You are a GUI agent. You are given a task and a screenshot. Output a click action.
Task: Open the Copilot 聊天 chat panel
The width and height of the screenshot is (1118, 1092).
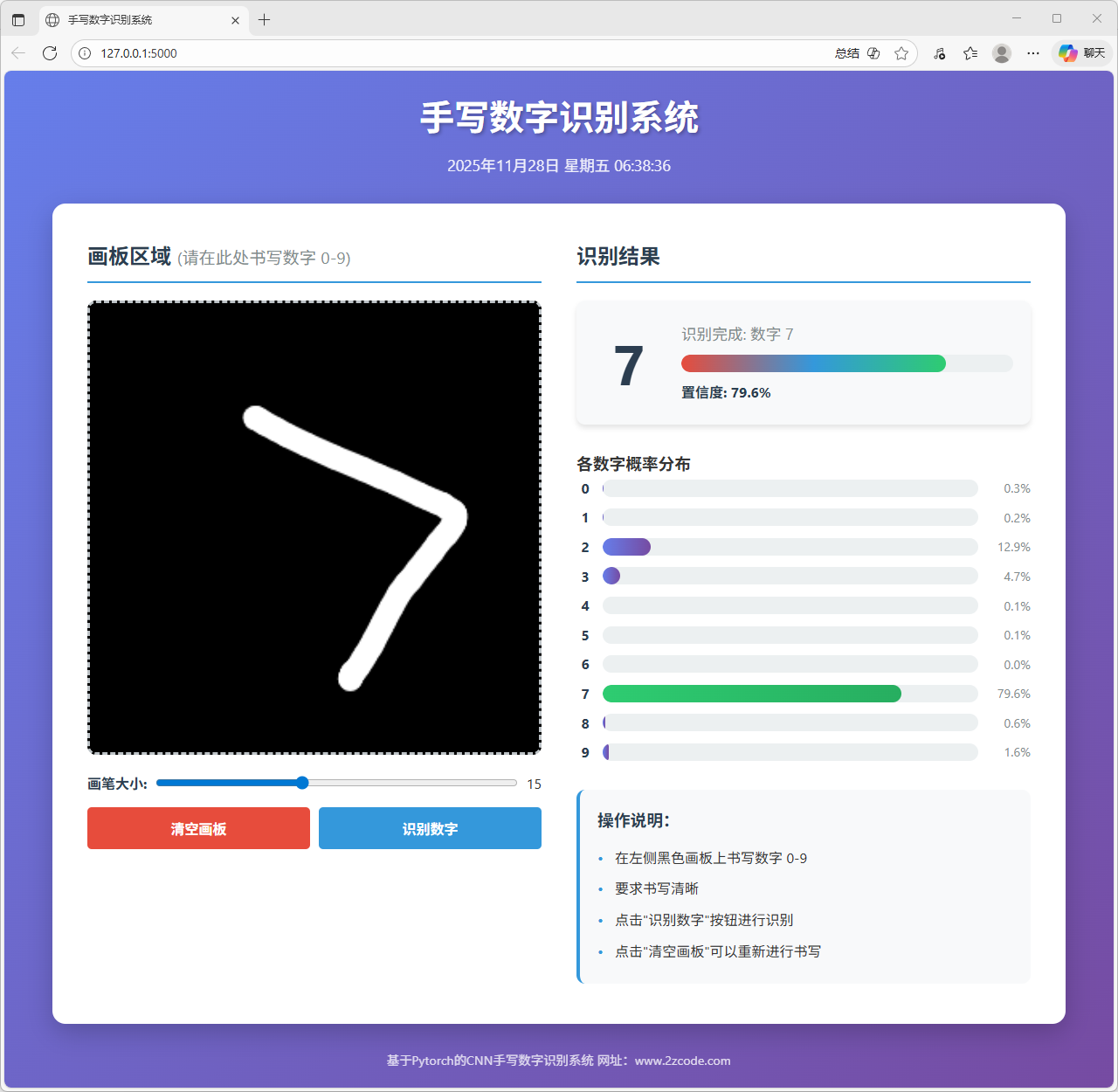1081,53
